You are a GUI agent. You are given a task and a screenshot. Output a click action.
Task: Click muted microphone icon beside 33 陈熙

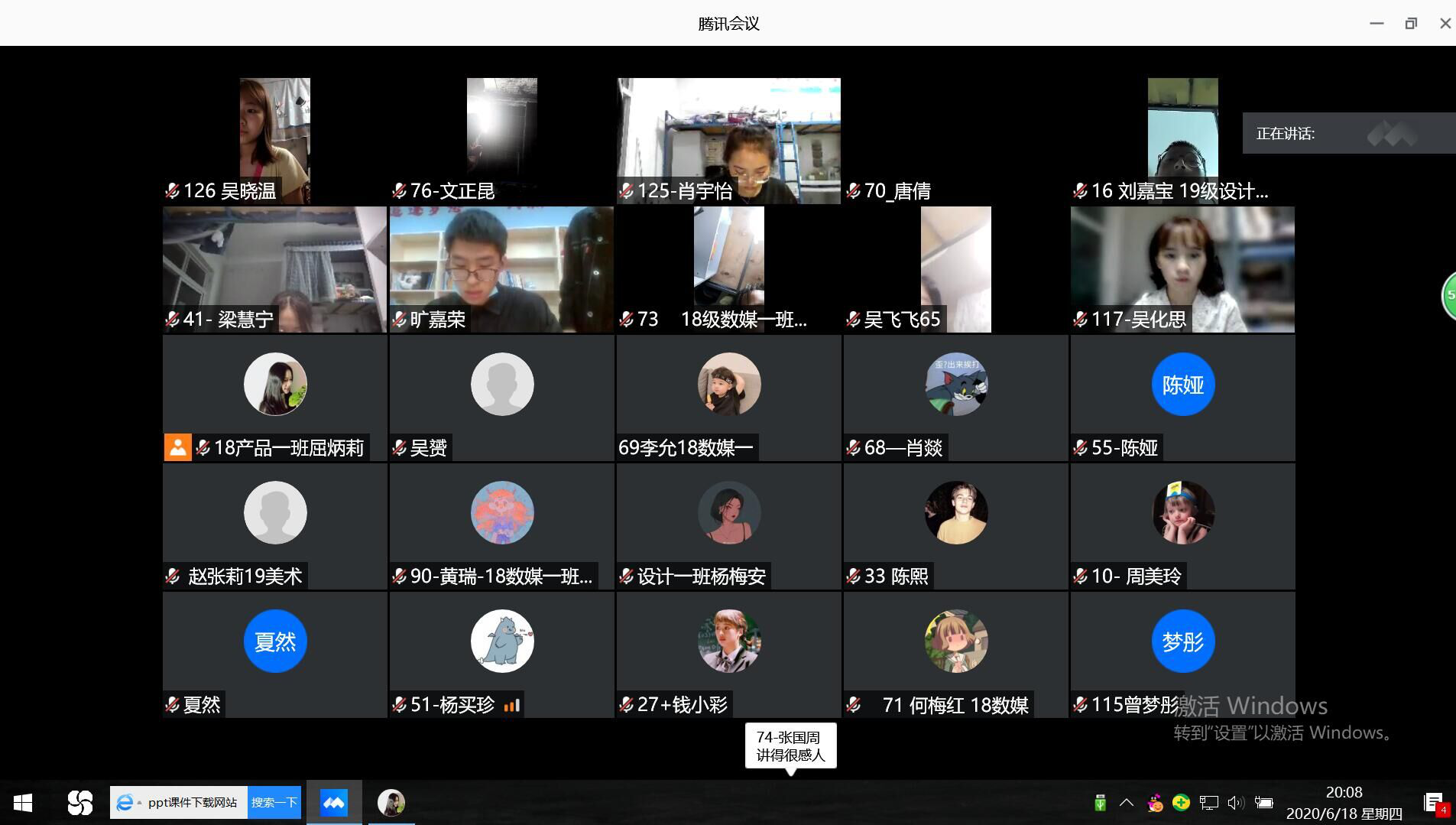click(854, 577)
